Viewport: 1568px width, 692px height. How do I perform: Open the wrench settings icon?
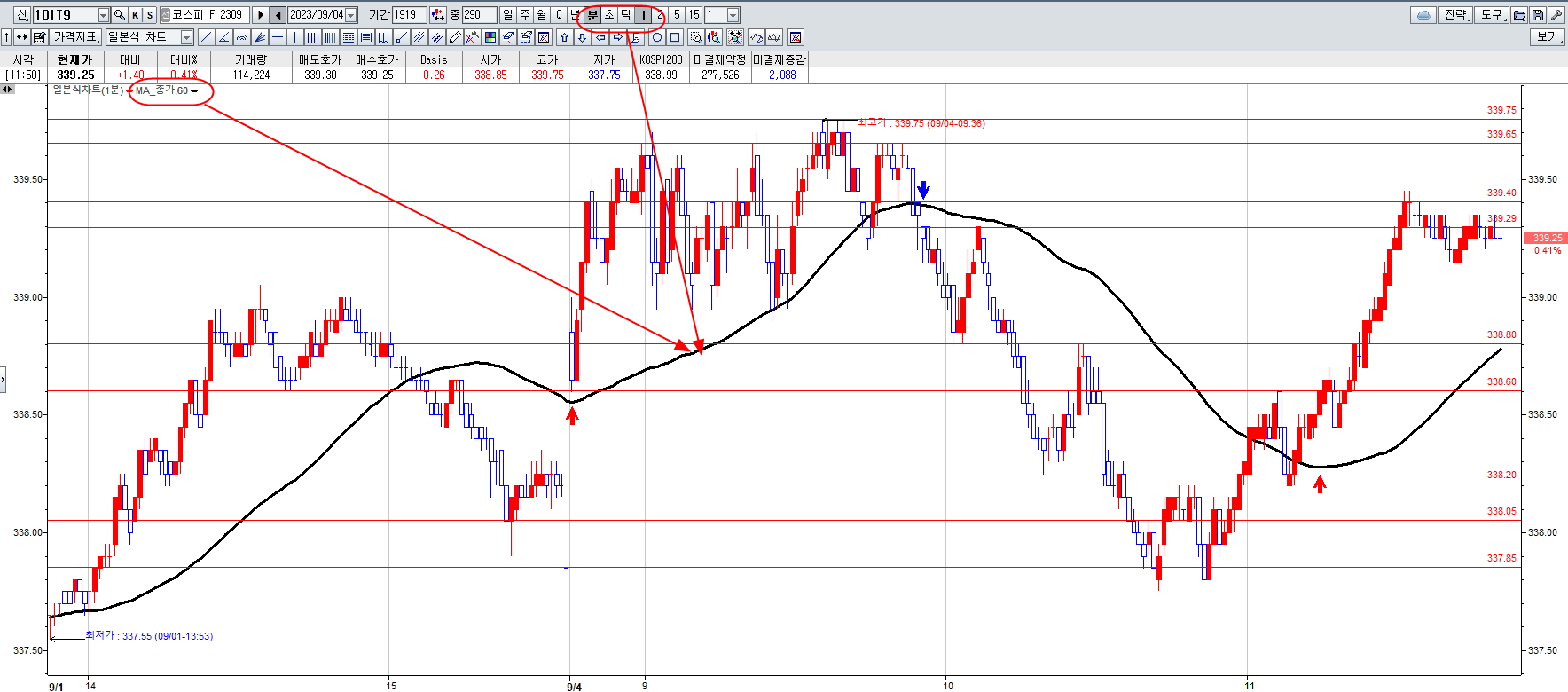pyautogui.click(x=1556, y=15)
